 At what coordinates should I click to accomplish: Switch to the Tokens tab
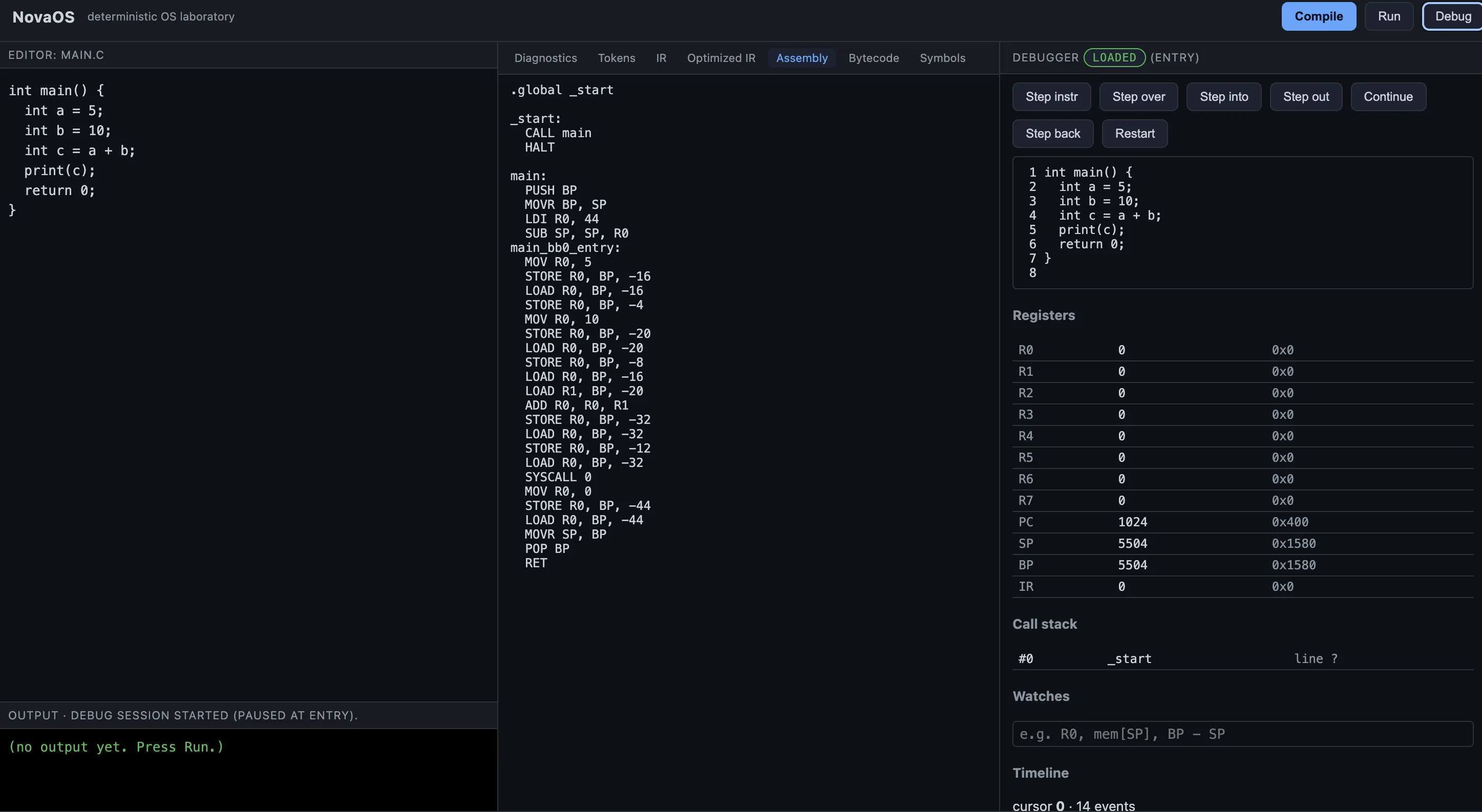point(616,58)
